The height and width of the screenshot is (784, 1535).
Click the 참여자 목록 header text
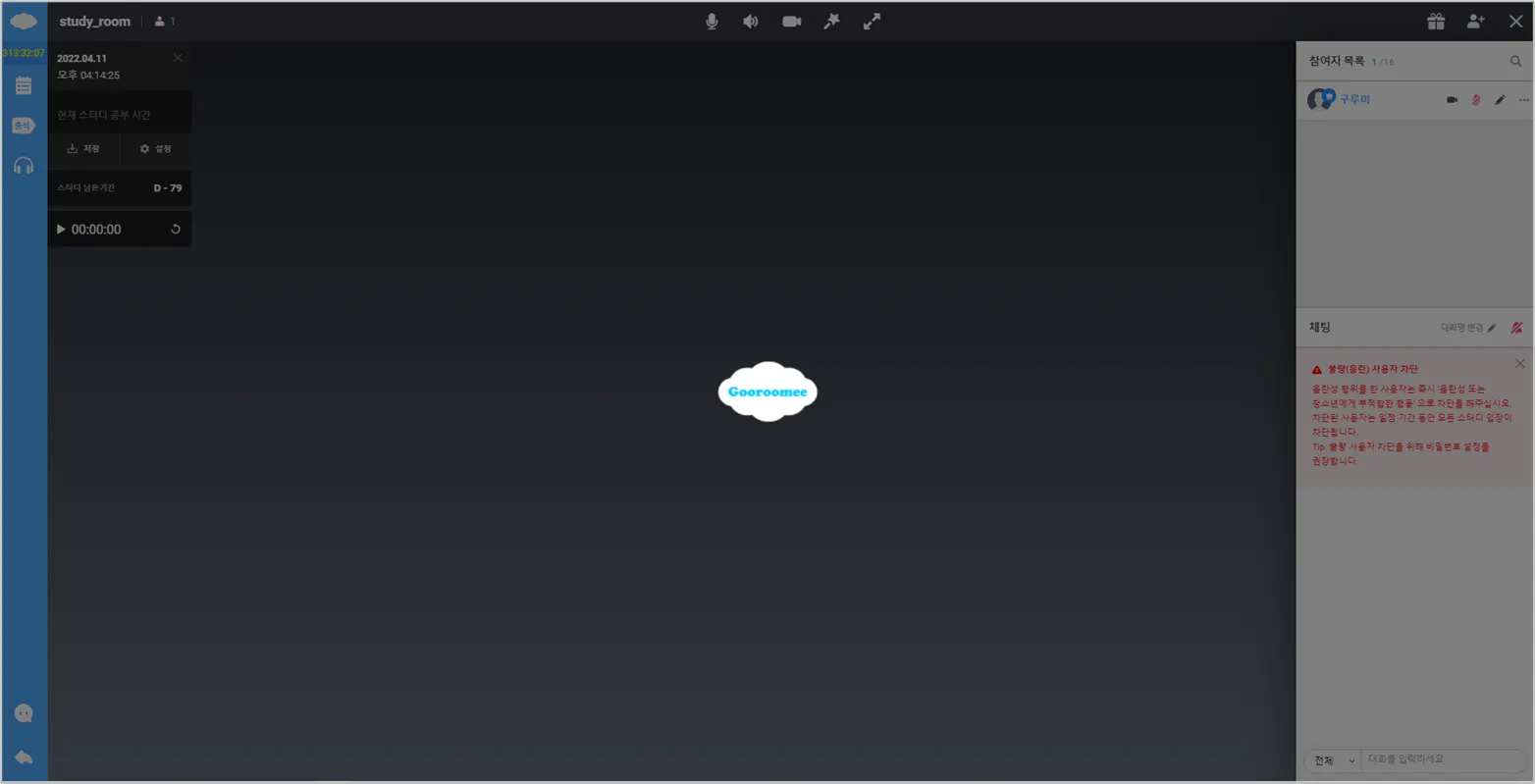(x=1336, y=61)
